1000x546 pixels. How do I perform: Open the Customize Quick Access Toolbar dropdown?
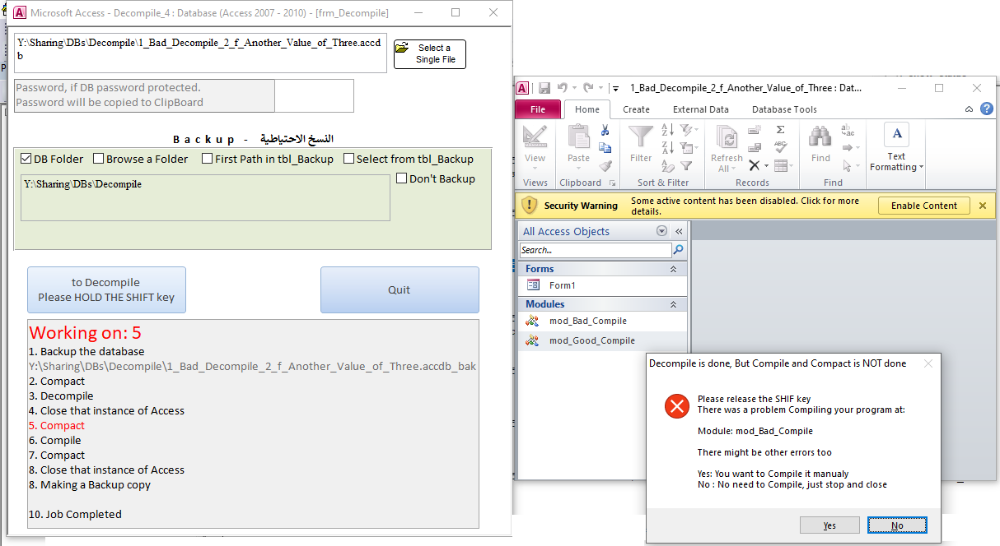615,88
